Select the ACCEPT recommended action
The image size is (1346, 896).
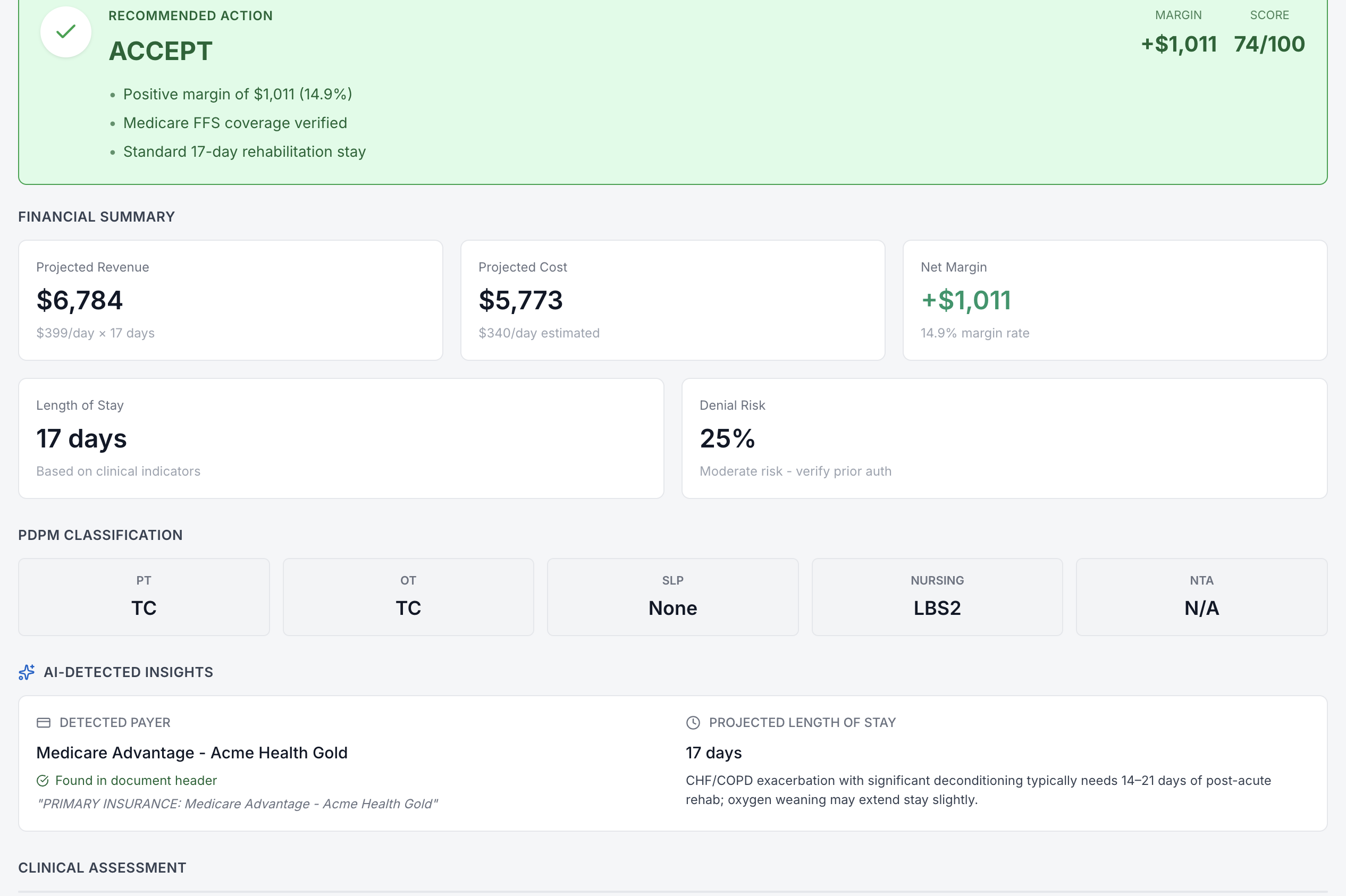(x=161, y=50)
